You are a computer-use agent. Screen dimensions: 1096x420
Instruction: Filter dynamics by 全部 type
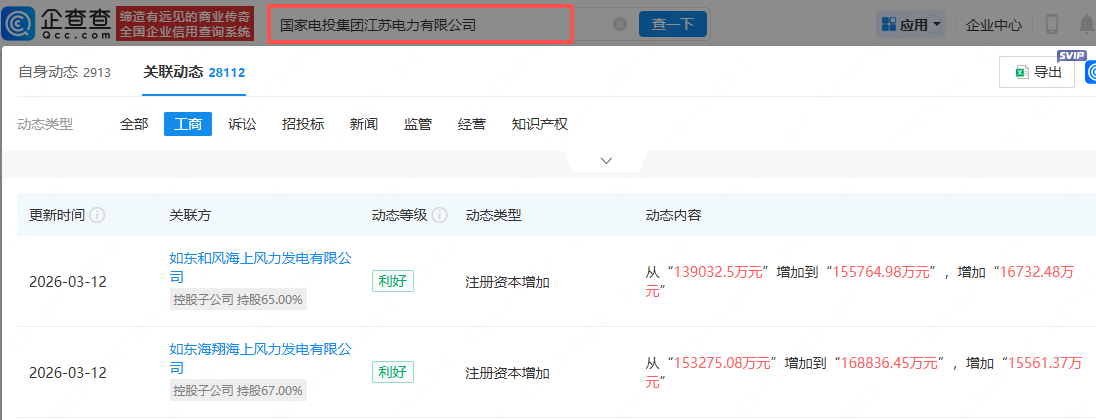click(134, 124)
